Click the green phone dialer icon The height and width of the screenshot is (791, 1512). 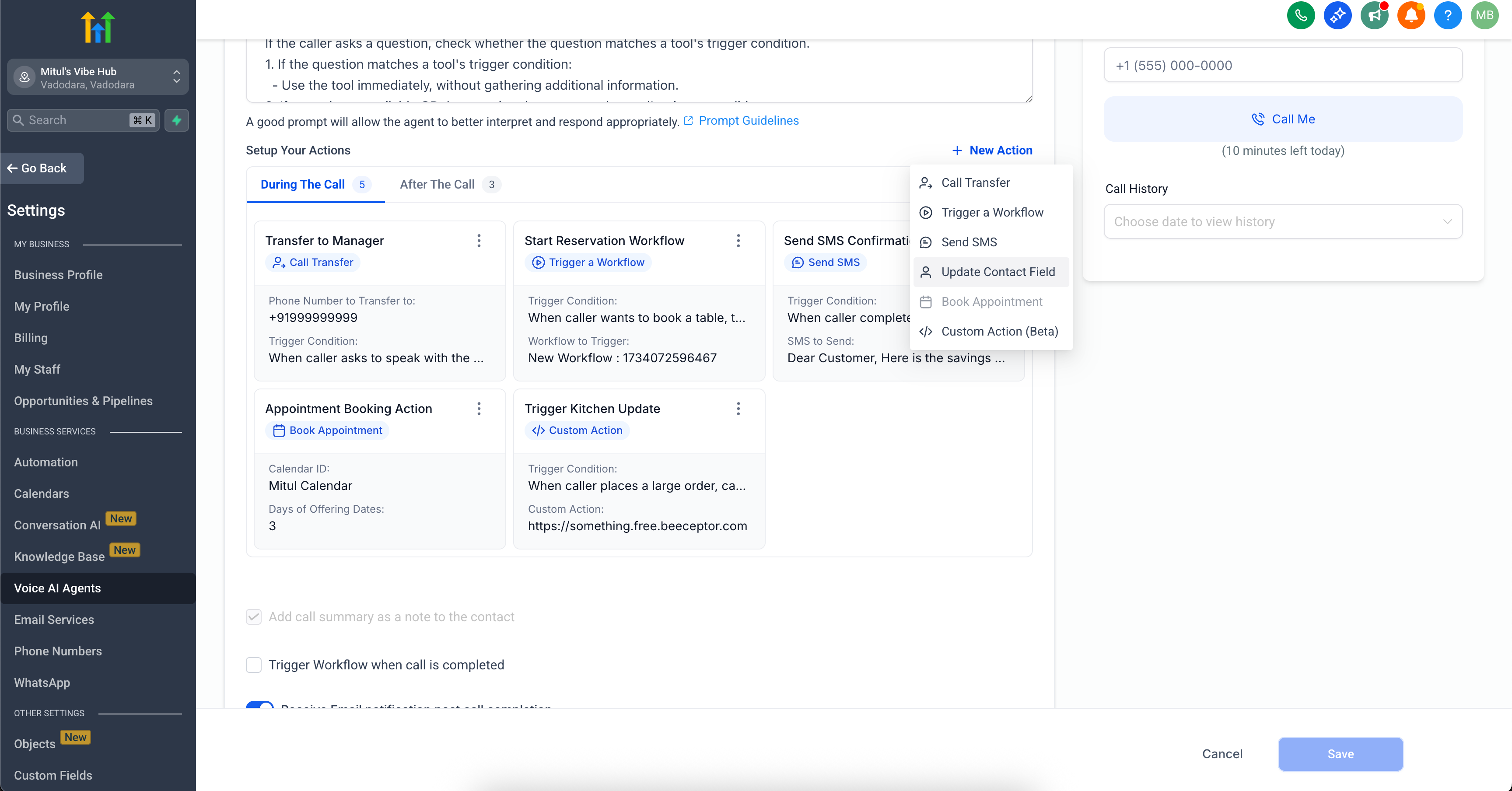pyautogui.click(x=1300, y=15)
